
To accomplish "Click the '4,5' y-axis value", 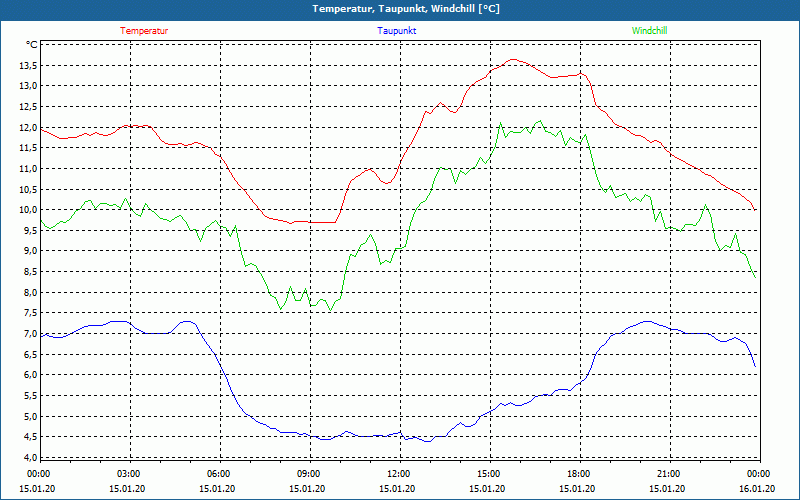I will click(31, 437).
